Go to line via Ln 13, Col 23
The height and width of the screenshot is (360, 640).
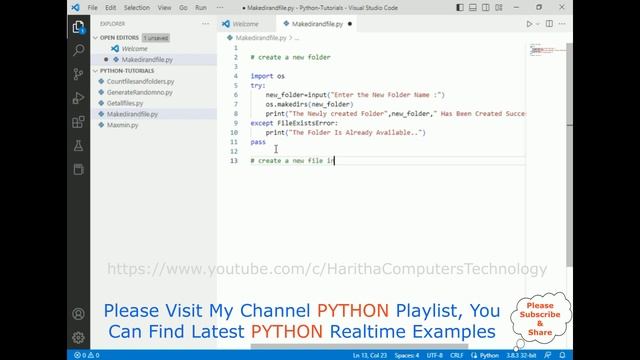pos(370,355)
